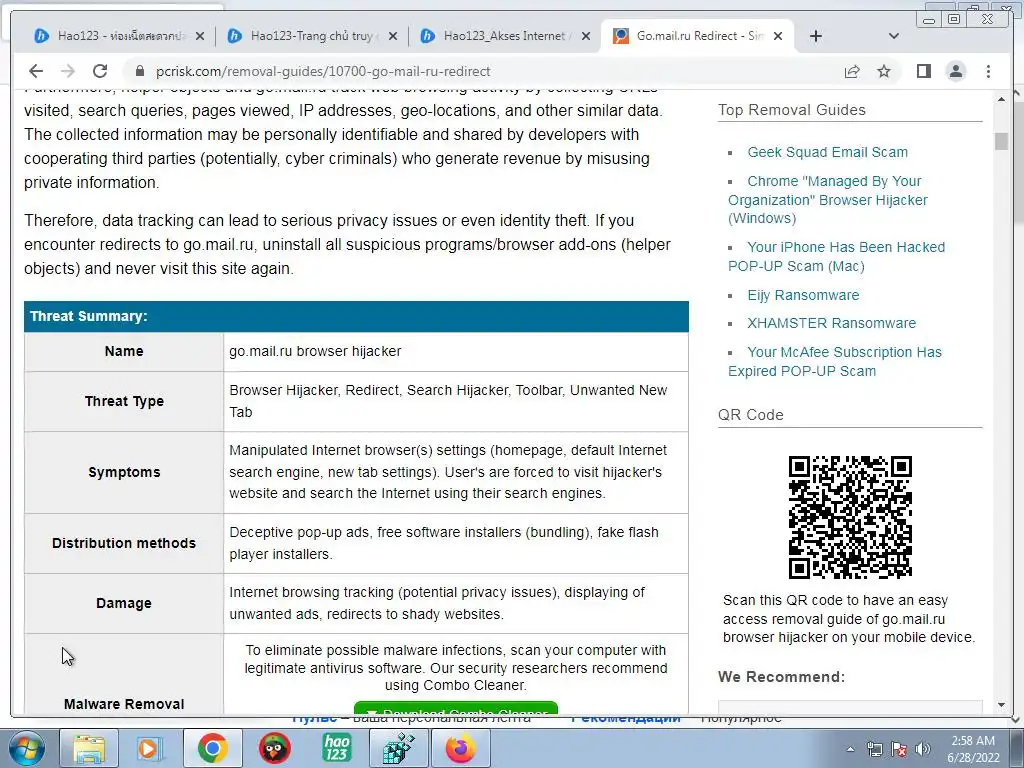Select the Threat Type label cell

click(x=124, y=402)
